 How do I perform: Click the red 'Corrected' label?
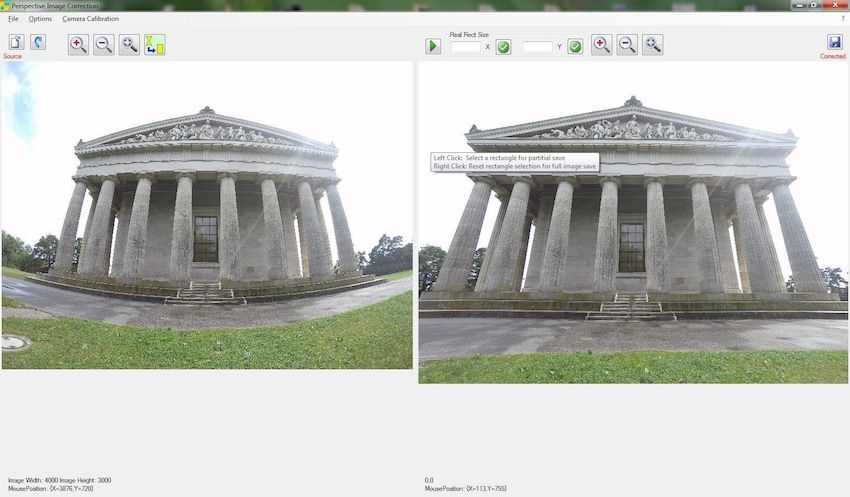833,56
